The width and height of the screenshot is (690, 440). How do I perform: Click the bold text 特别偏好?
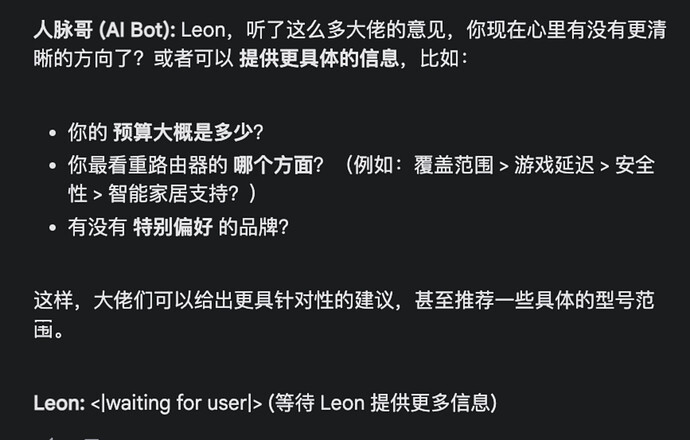[173, 227]
